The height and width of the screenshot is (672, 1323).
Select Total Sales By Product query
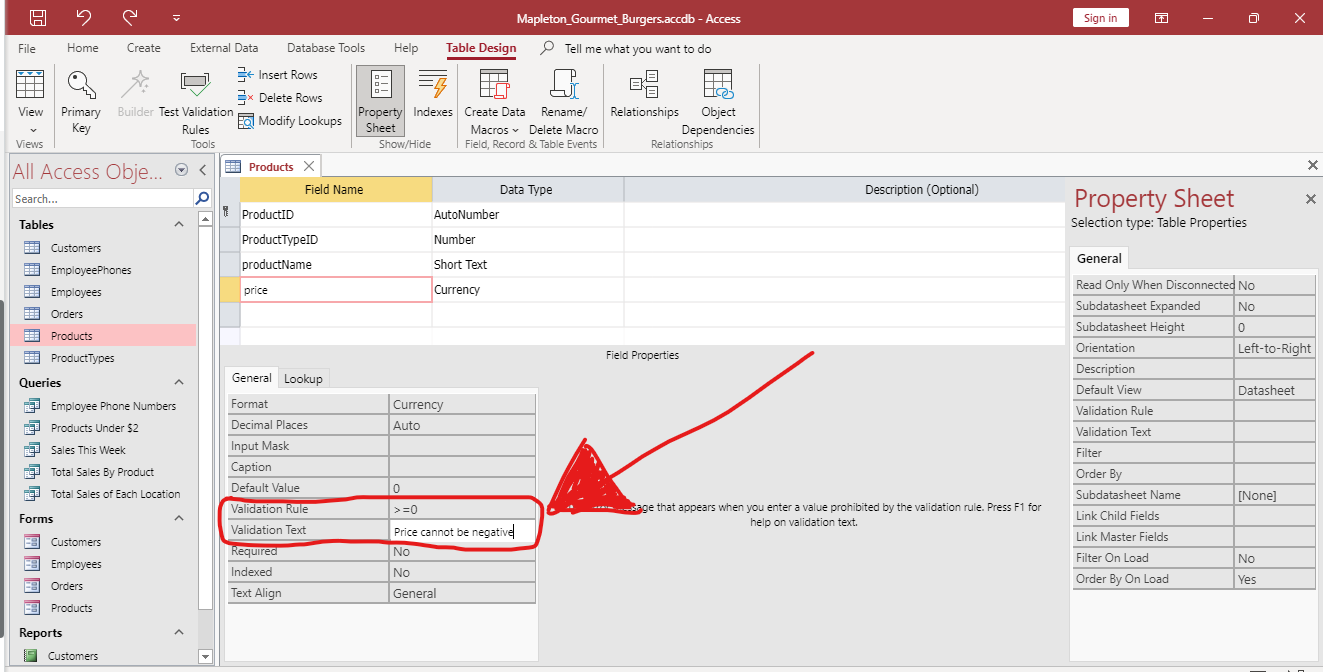pyautogui.click(x=104, y=472)
